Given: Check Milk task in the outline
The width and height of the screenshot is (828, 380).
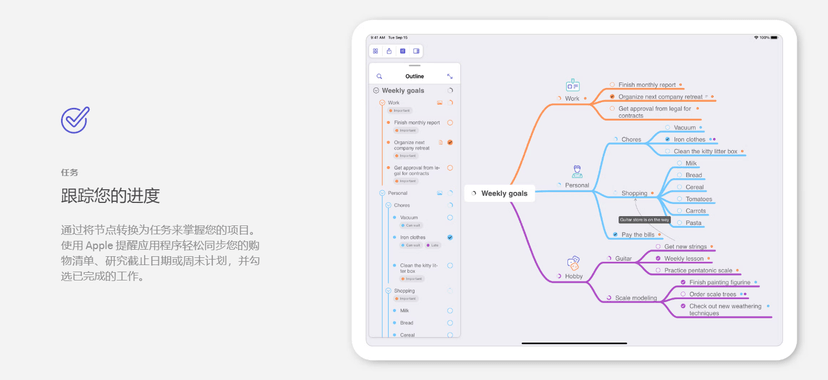Looking at the screenshot, I should (450, 311).
